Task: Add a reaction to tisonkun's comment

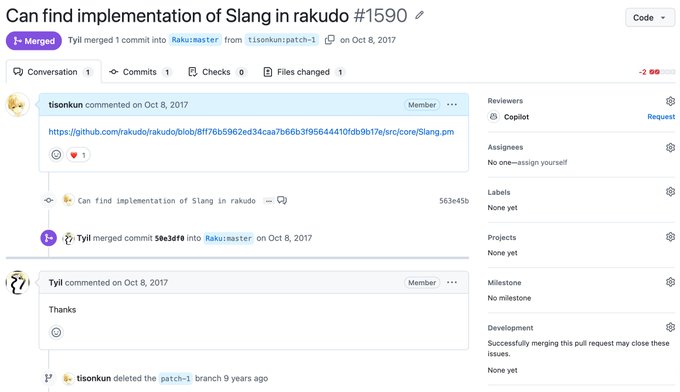Action: 56,155
